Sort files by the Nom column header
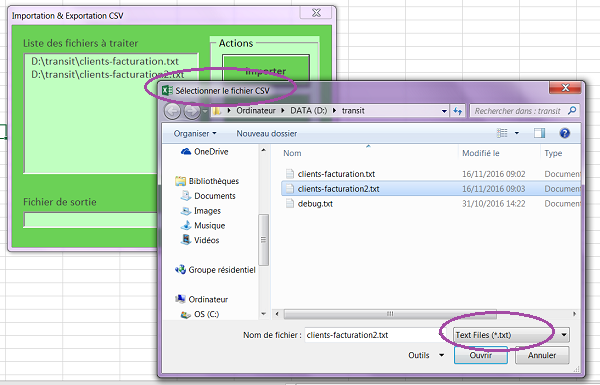 click(292, 153)
